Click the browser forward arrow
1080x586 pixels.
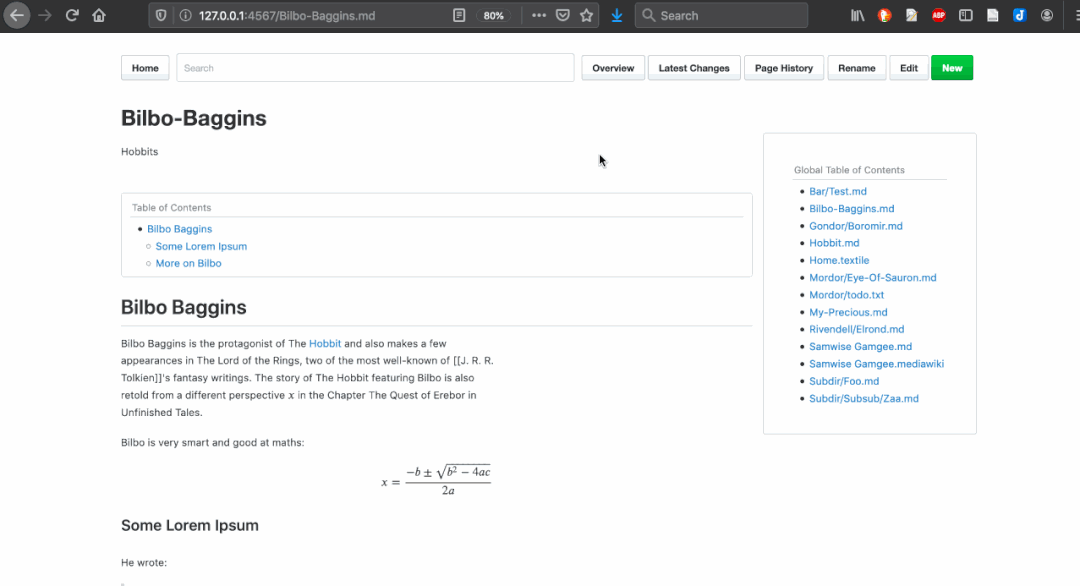45,15
